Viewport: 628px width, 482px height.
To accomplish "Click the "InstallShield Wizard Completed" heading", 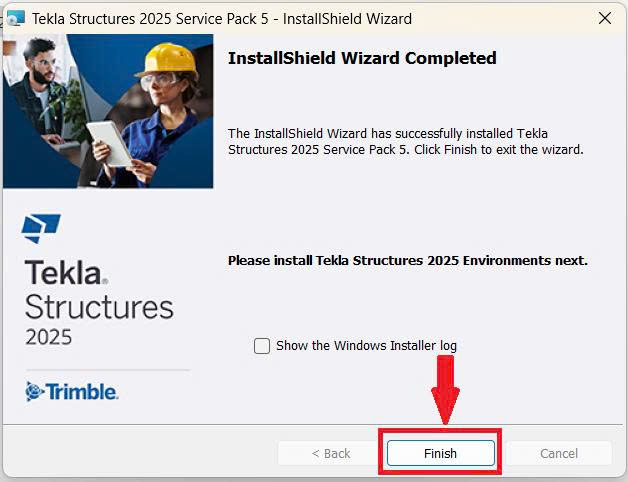I will pos(362,58).
